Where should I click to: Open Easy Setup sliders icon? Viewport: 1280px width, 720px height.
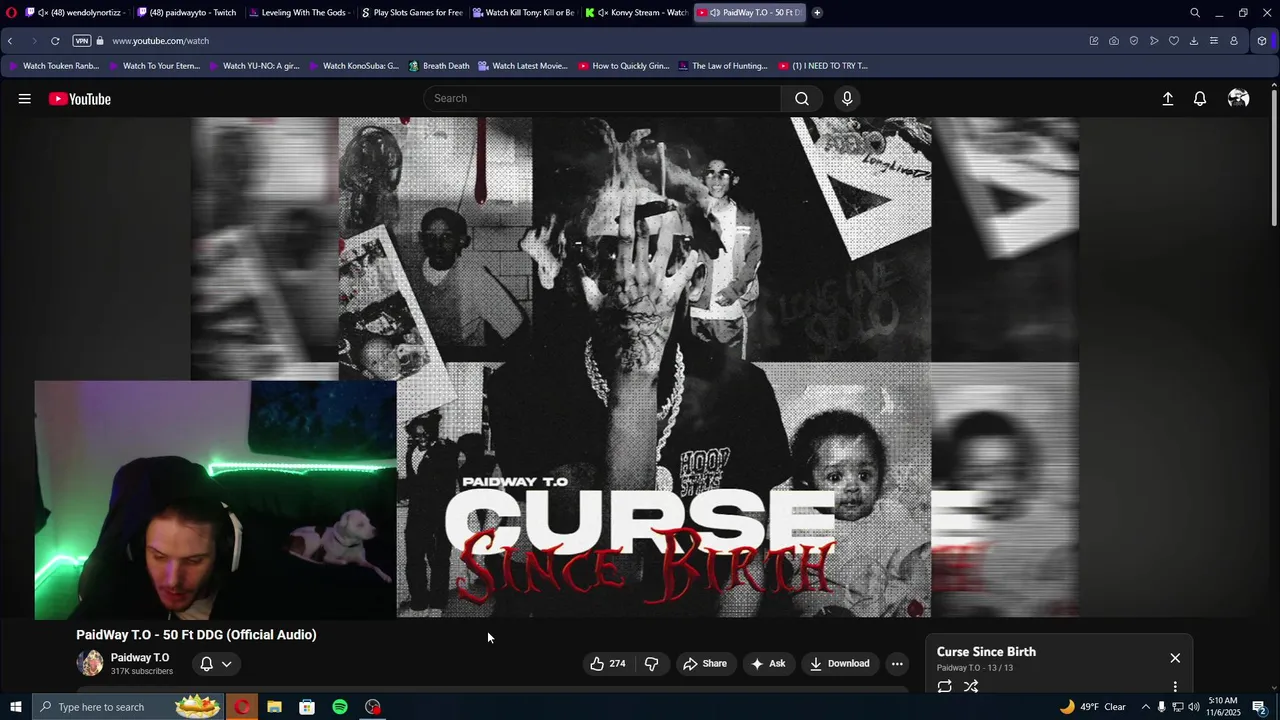[x=1213, y=41]
